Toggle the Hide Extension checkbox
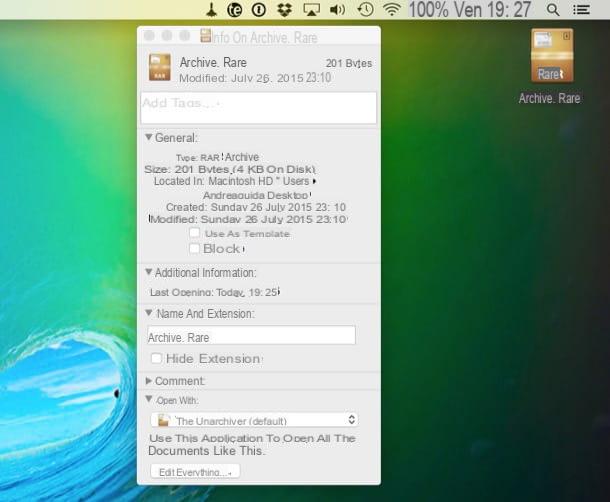The image size is (610, 502). (x=156, y=358)
